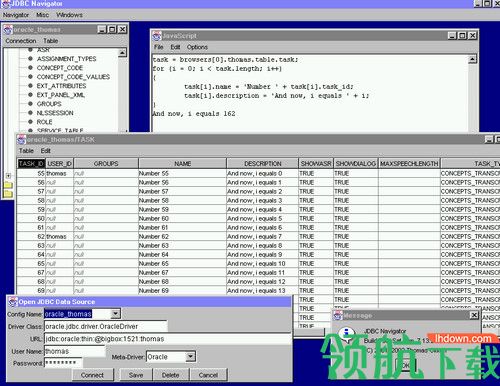The height and width of the screenshot is (386, 500).
Task: Maximize the JavaScript window
Action: (x=462, y=36)
